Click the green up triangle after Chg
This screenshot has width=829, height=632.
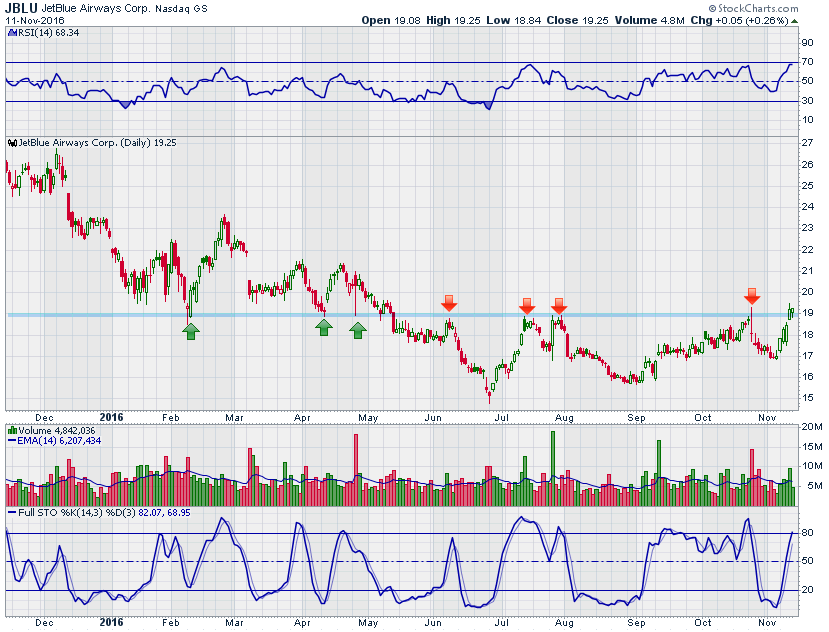[x=795, y=21]
